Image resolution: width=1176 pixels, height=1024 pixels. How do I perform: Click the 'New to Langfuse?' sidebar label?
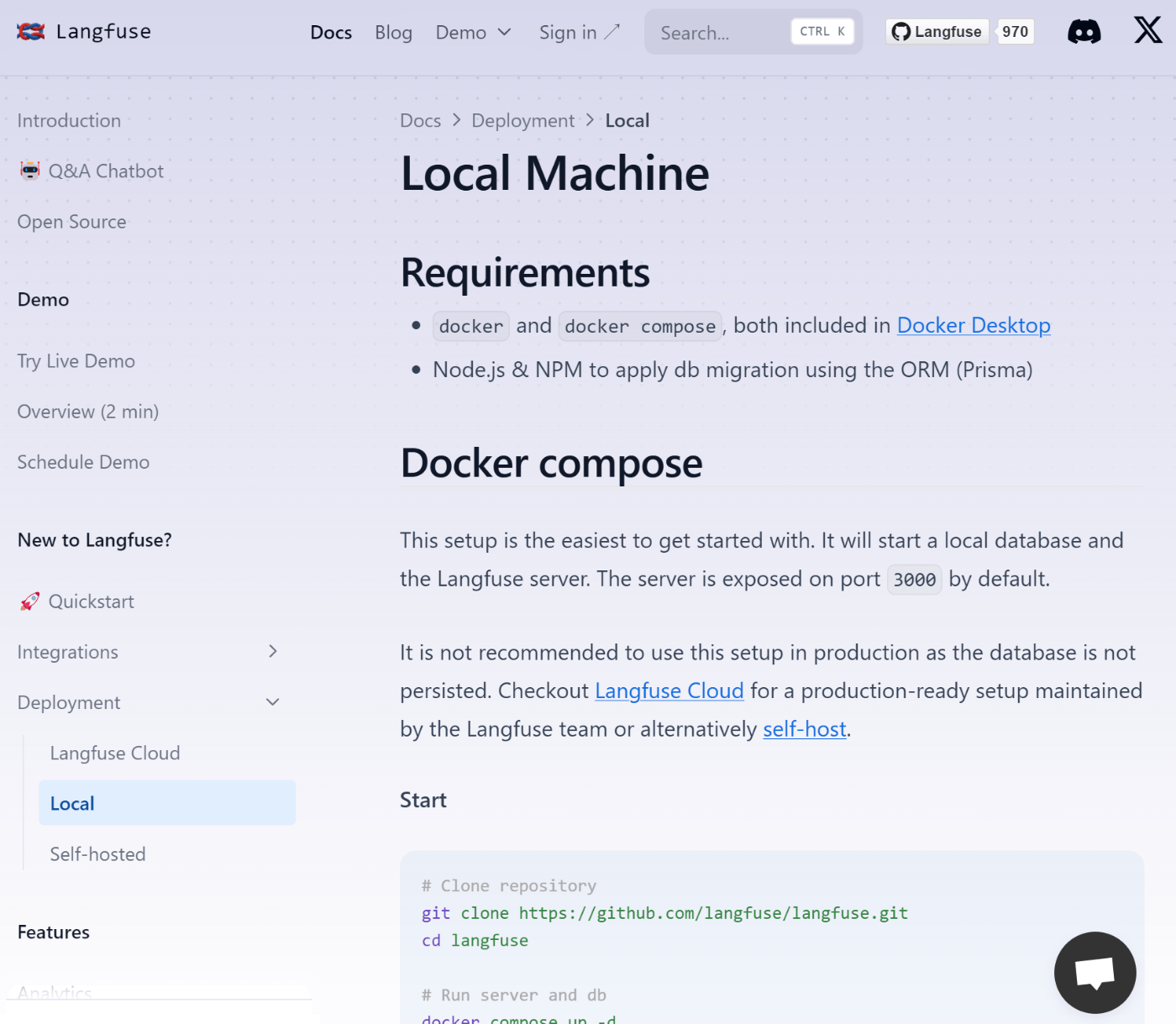tap(95, 540)
